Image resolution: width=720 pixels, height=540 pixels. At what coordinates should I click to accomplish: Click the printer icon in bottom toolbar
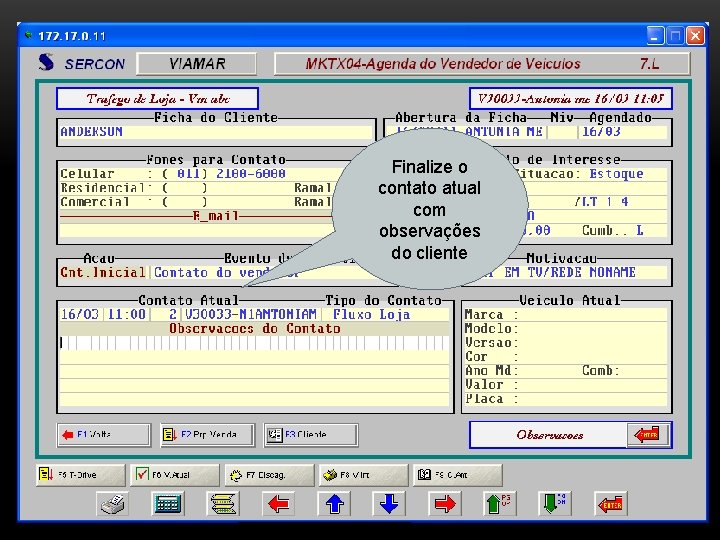pyautogui.click(x=112, y=504)
